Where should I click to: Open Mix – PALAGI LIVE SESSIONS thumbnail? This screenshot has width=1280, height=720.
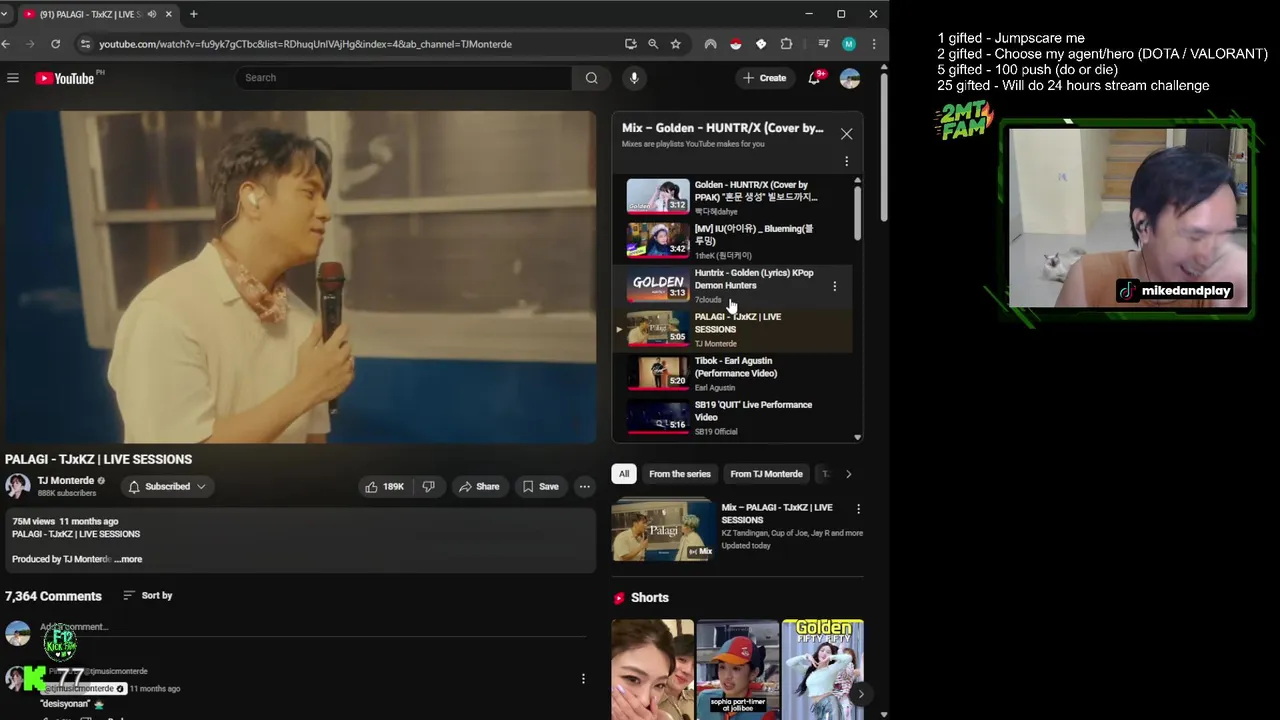(x=664, y=530)
